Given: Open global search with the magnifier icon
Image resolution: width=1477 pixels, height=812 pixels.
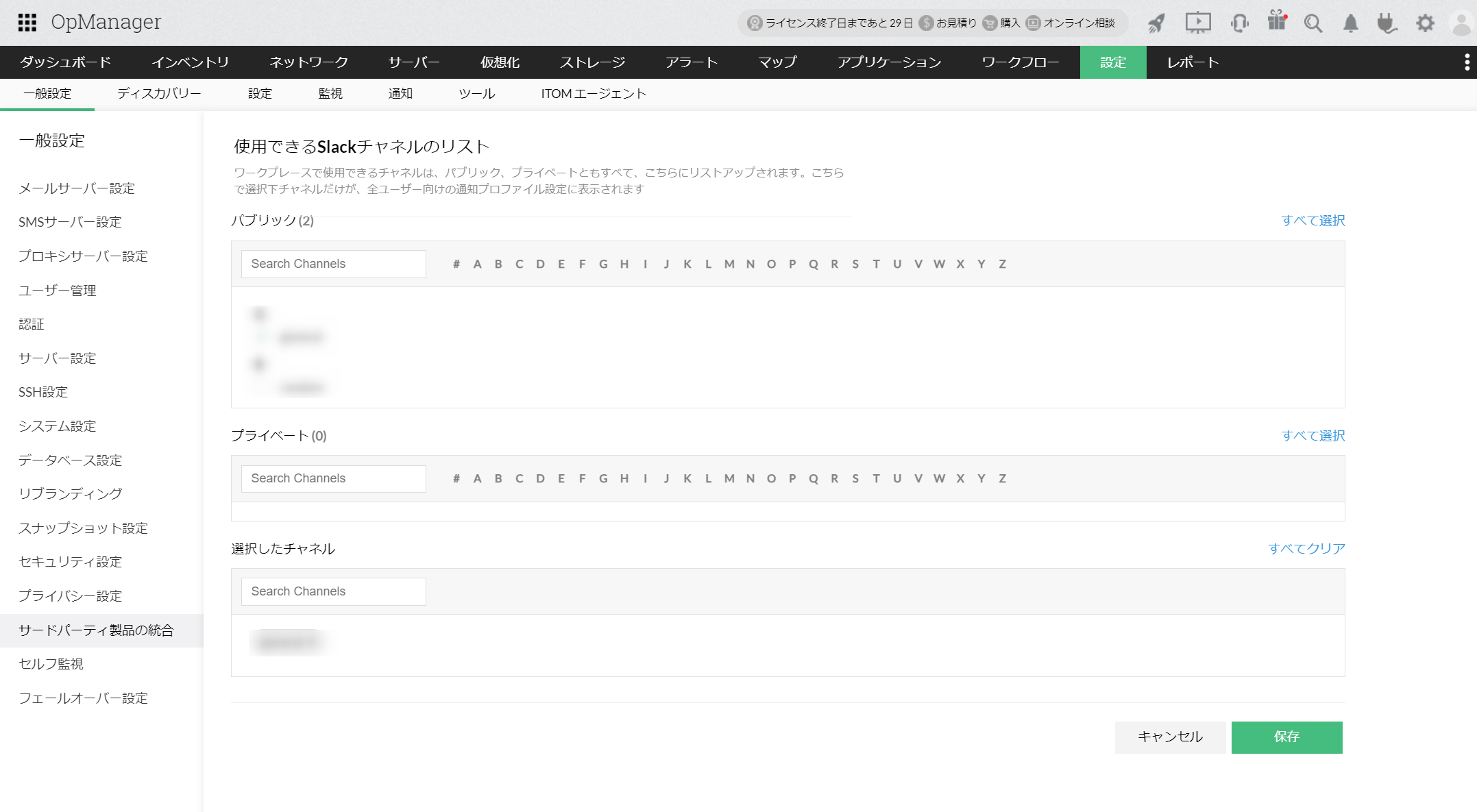Looking at the screenshot, I should tap(1314, 23).
